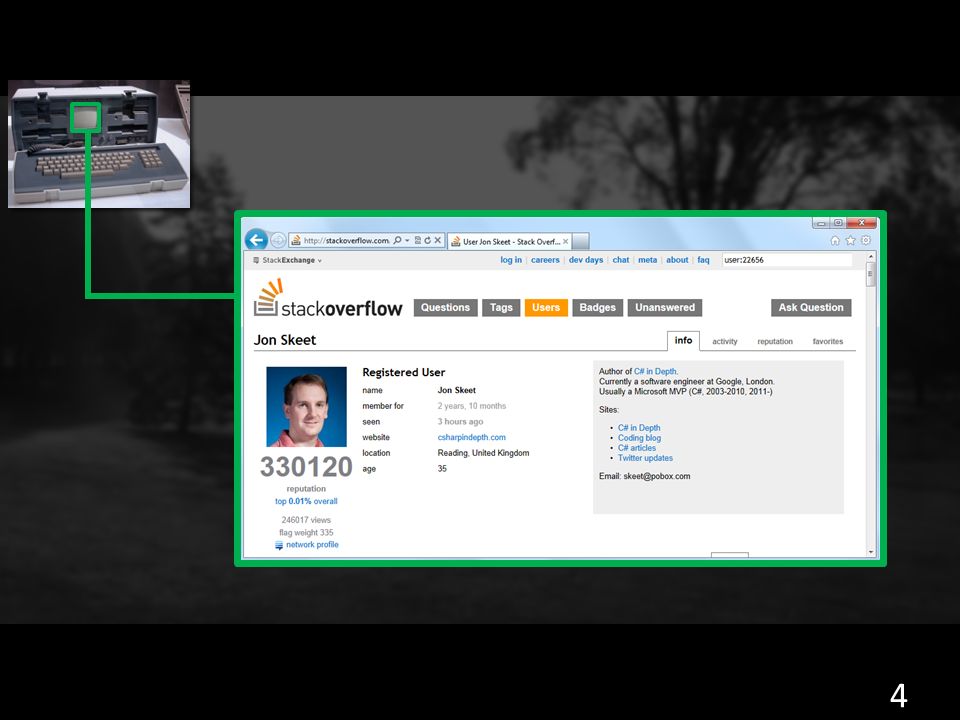This screenshot has width=960, height=720.
Task: Expand the StackExchange network dropdown
Action: coord(288,260)
